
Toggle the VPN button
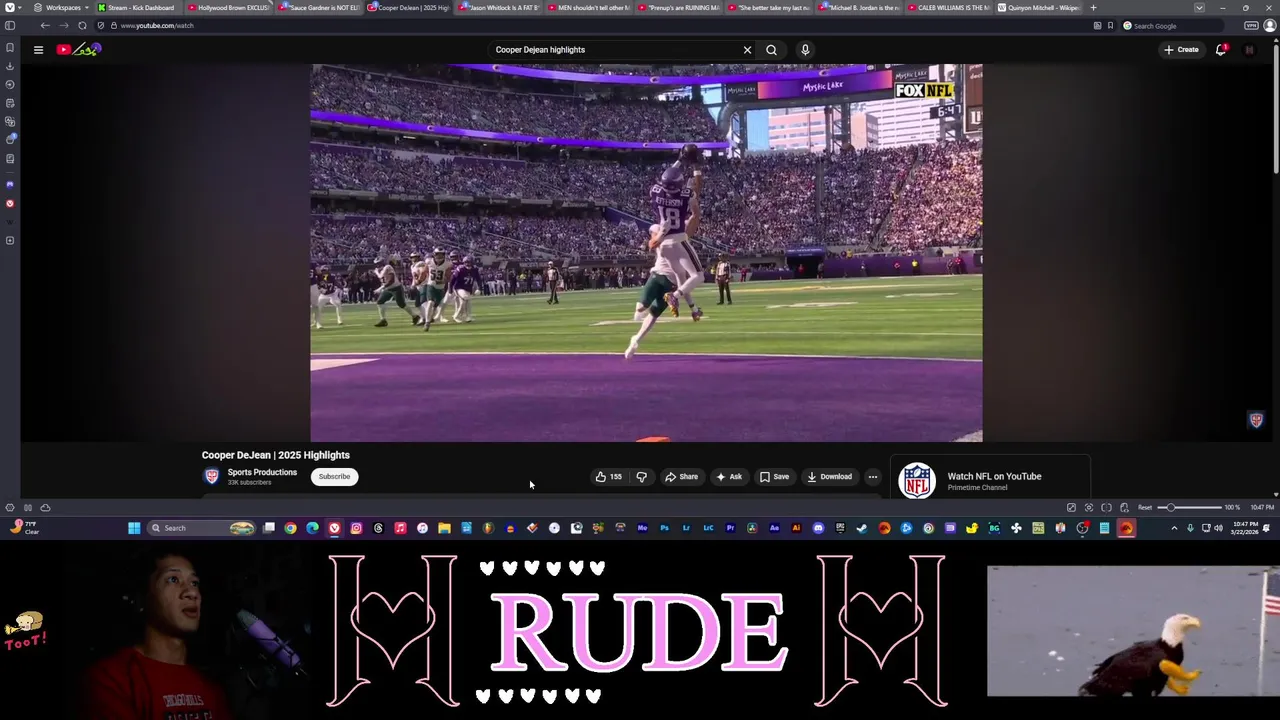[1251, 25]
